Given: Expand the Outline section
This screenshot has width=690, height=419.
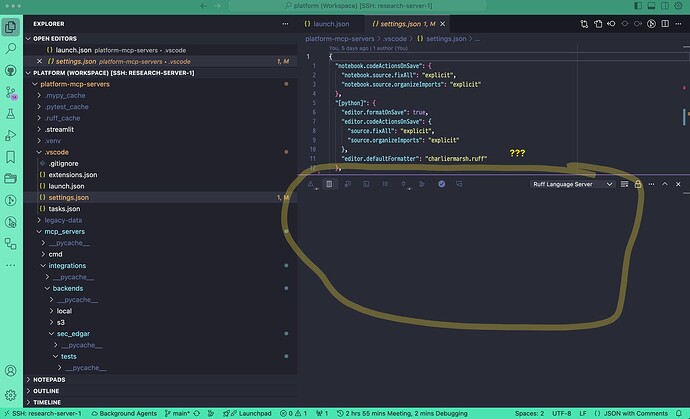Looking at the screenshot, I should point(160,391).
